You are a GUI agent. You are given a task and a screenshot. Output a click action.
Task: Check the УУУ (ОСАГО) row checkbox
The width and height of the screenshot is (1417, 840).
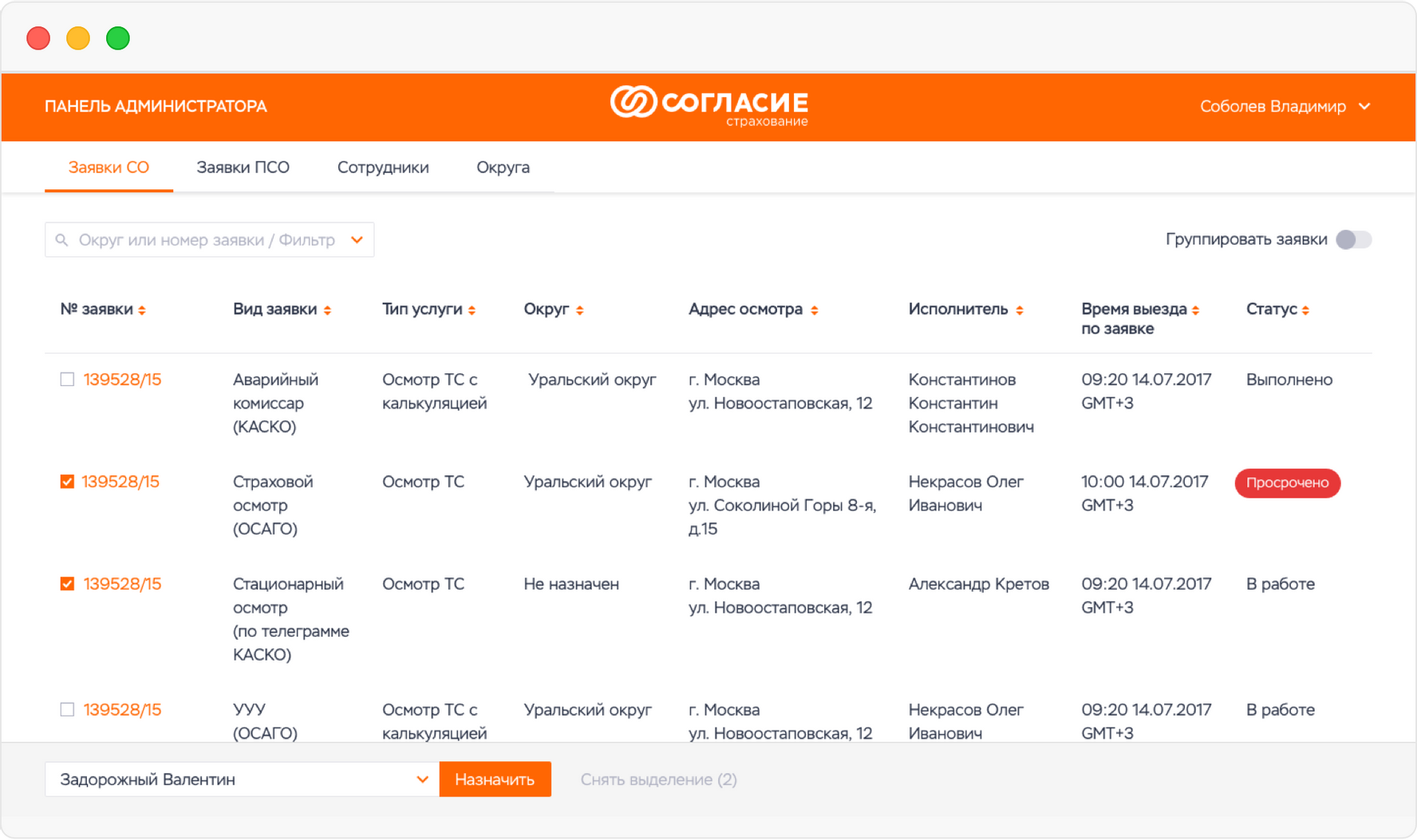(67, 709)
